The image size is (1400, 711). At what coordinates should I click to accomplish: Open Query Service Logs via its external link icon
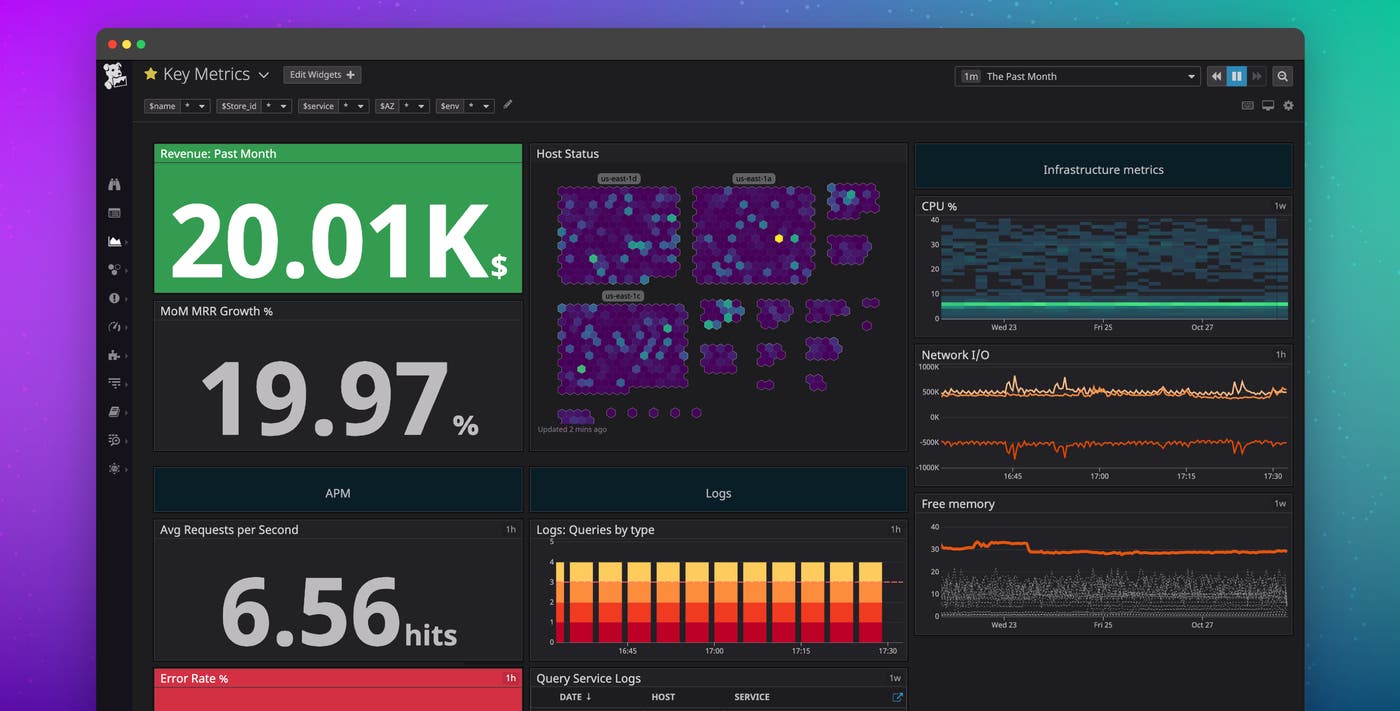pos(897,697)
